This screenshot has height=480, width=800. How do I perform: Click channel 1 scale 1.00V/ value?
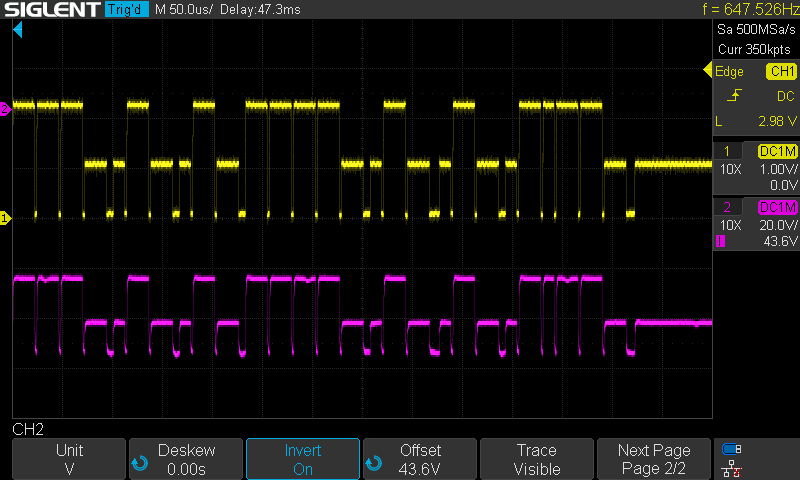coord(778,169)
